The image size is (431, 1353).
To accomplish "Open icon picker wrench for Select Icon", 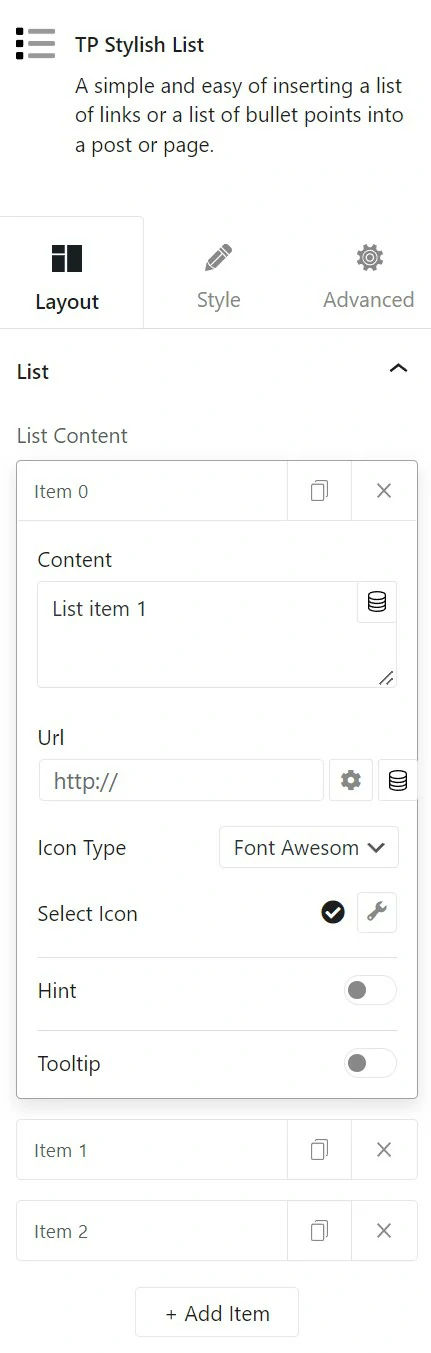I will [377, 912].
